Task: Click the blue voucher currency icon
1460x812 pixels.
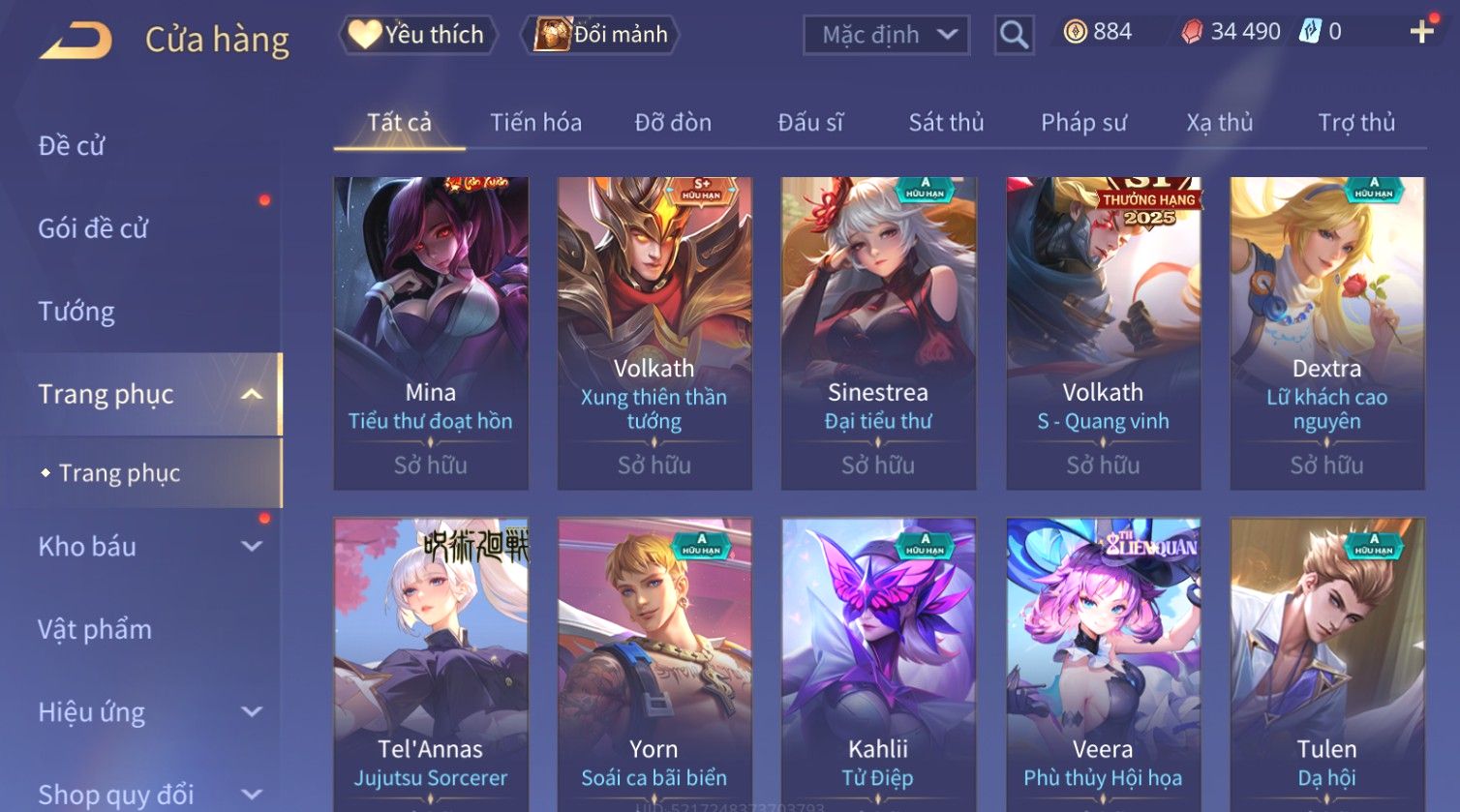Action: pos(1310,32)
